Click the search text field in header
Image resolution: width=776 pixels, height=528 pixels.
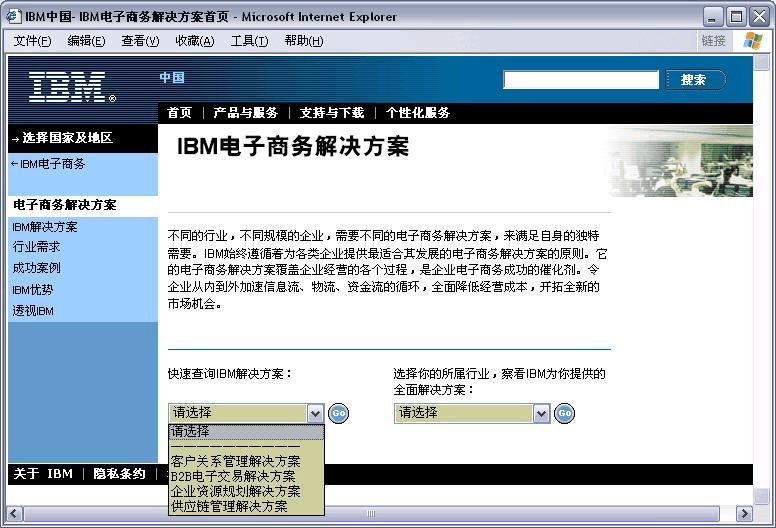tap(580, 80)
